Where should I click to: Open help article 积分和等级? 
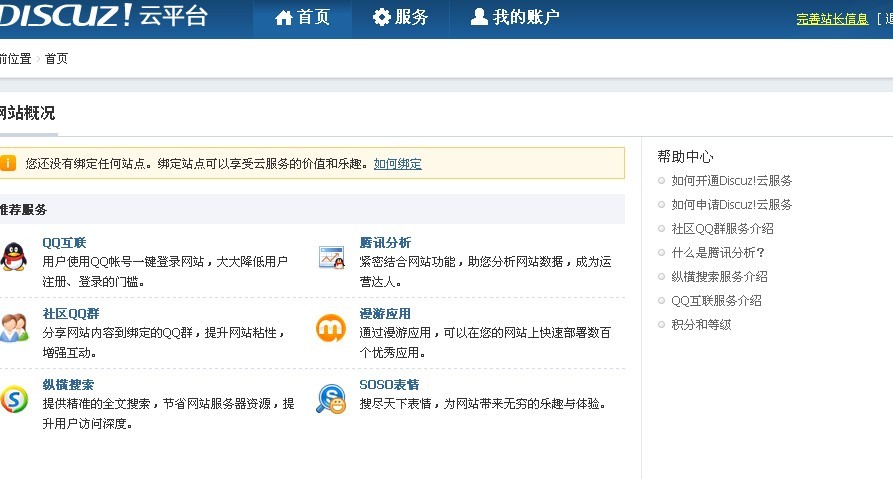[701, 324]
